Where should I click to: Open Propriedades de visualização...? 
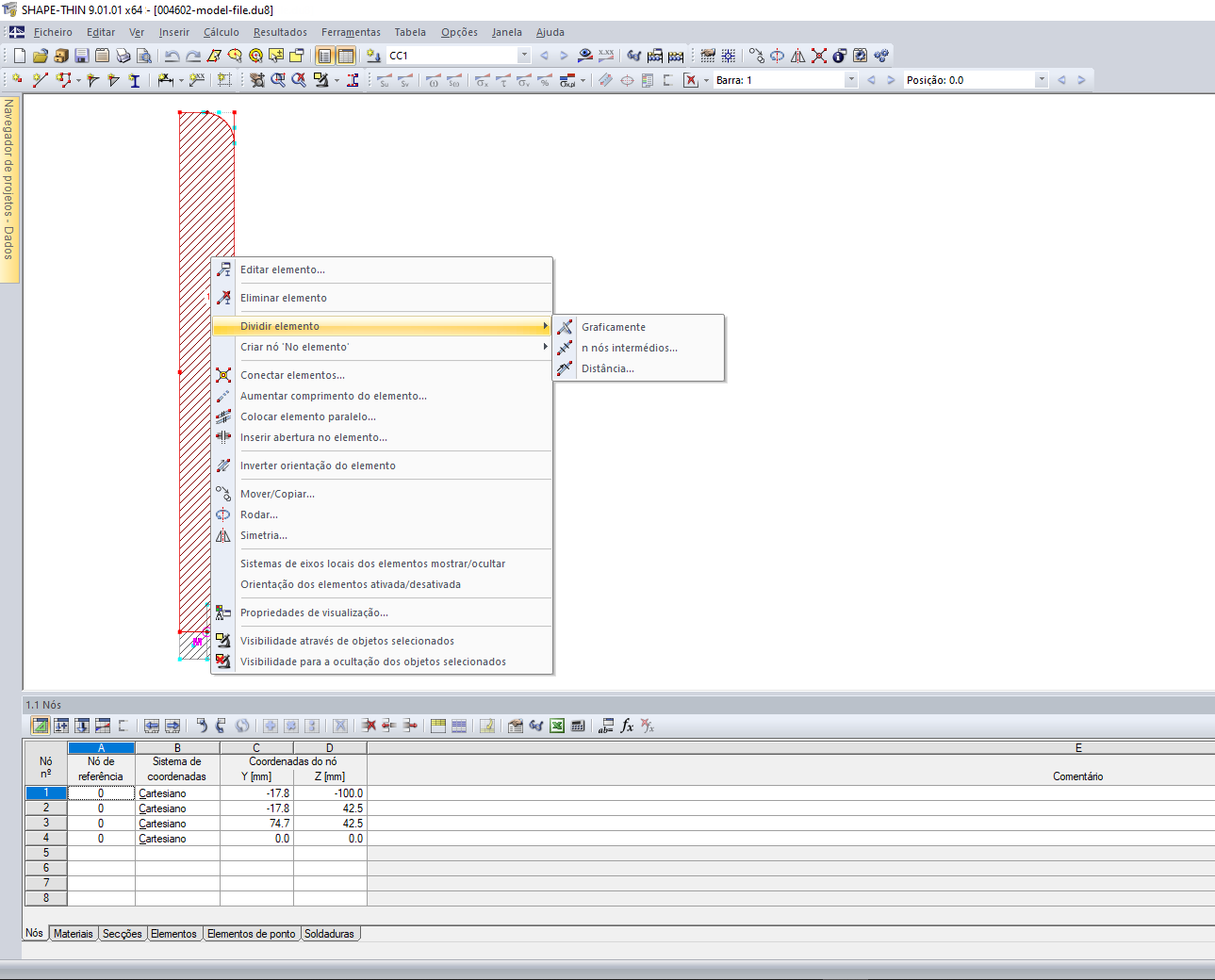382,612
